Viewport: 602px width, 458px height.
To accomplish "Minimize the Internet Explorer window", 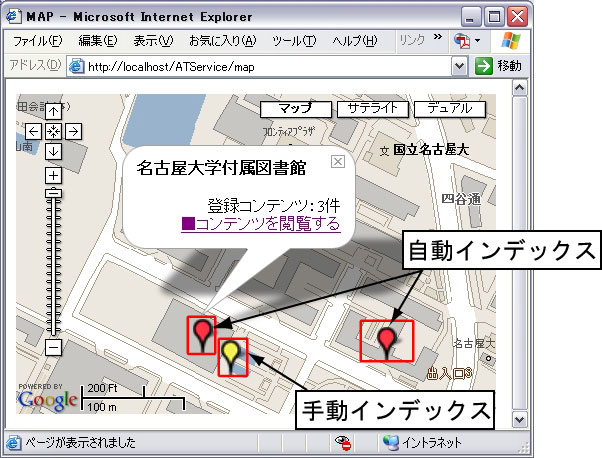I will tap(470, 17).
